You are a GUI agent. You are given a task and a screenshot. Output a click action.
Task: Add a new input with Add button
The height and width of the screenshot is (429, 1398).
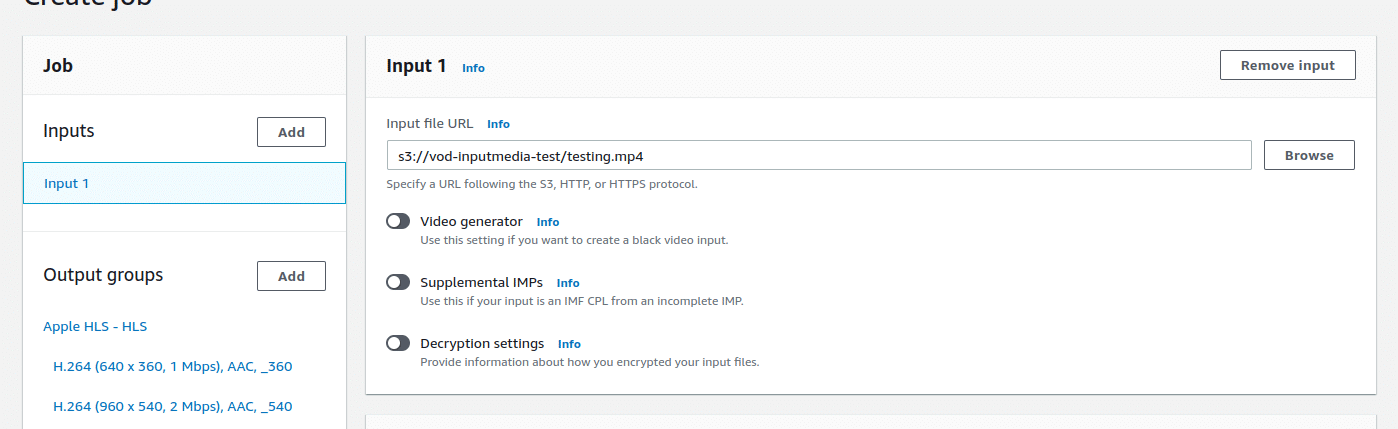pos(291,132)
